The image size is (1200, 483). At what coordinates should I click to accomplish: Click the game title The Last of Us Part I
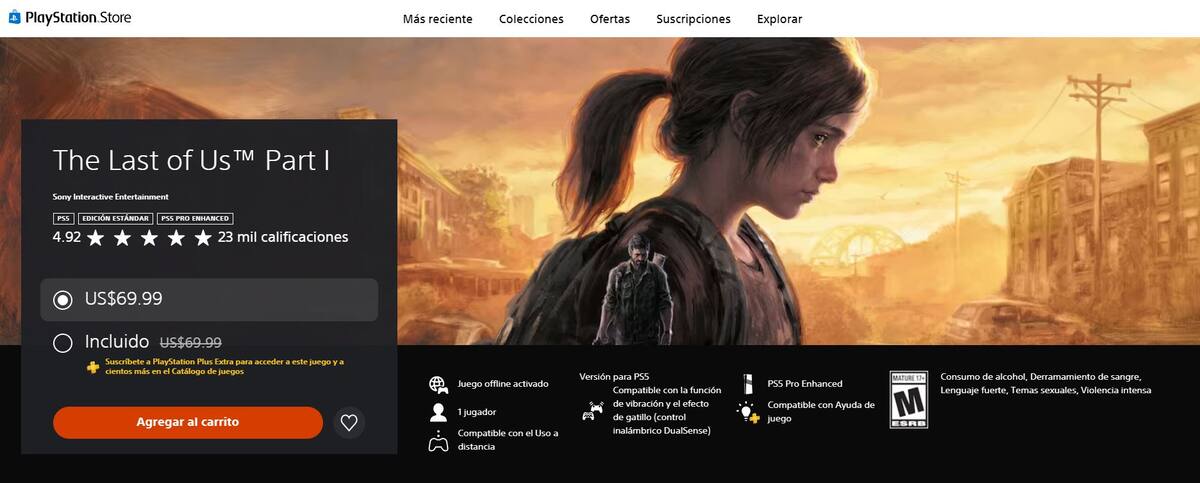tap(191, 161)
